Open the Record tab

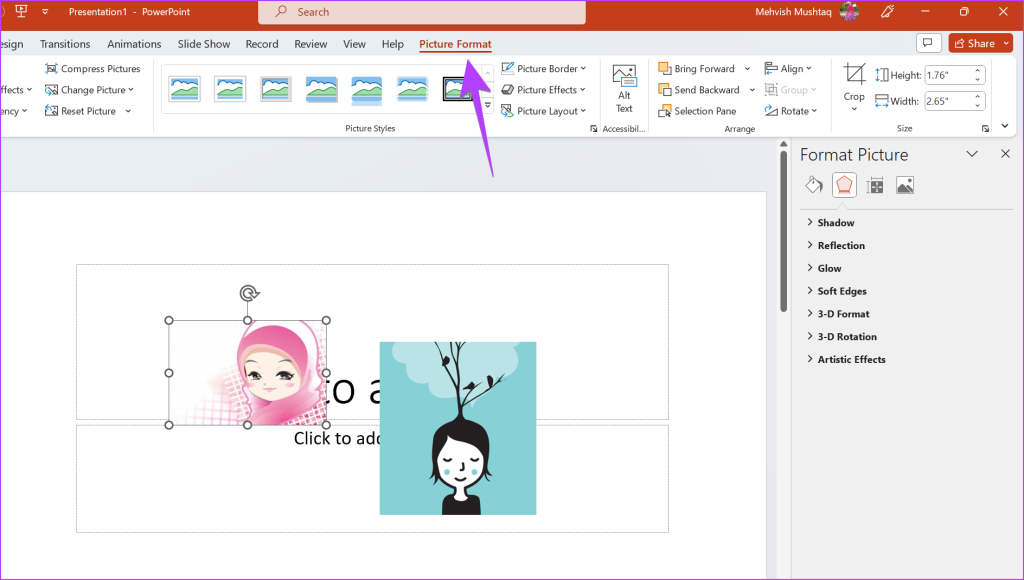pyautogui.click(x=262, y=44)
